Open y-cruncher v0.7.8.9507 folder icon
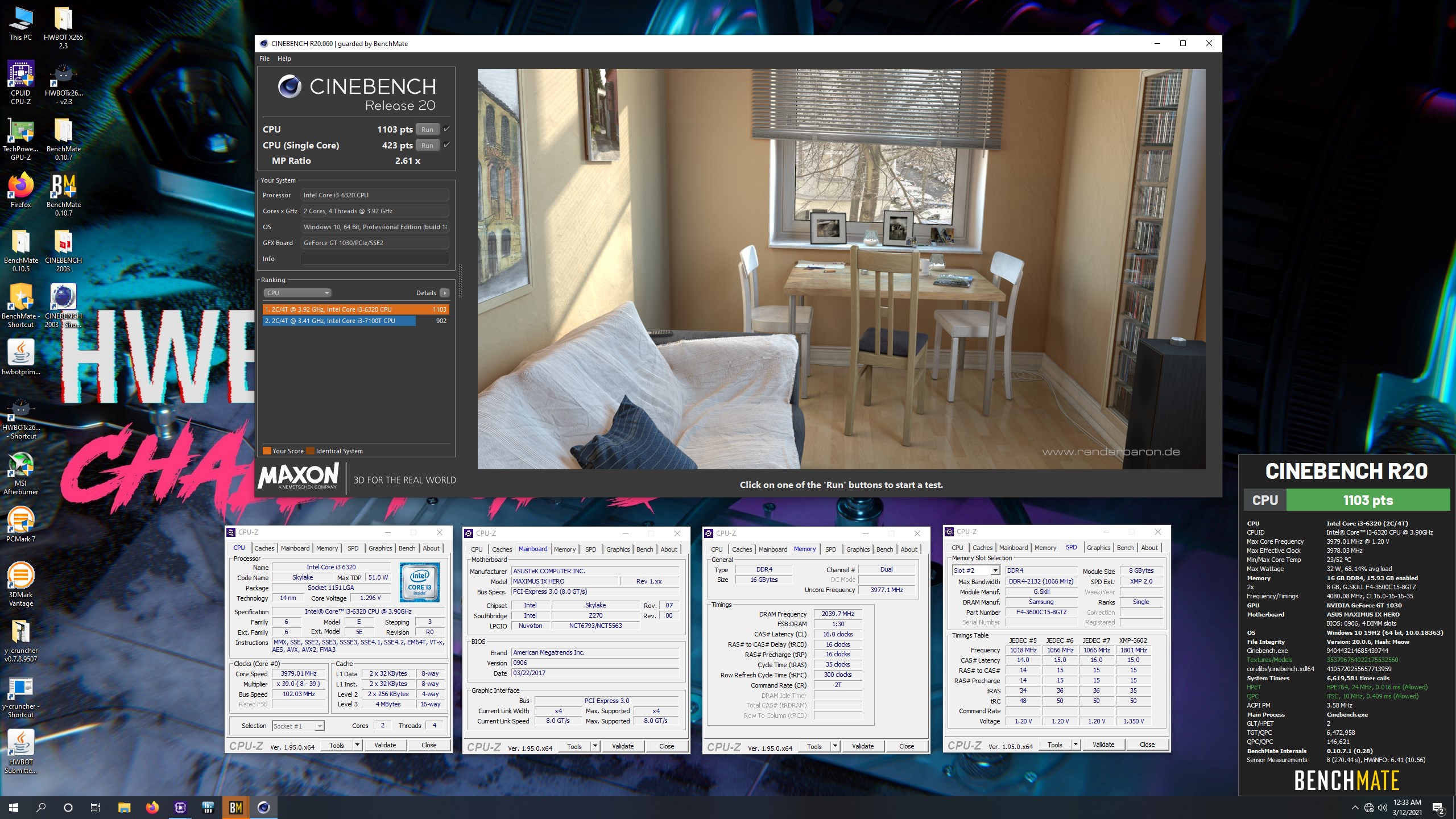Viewport: 1456px width, 819px height. point(20,640)
